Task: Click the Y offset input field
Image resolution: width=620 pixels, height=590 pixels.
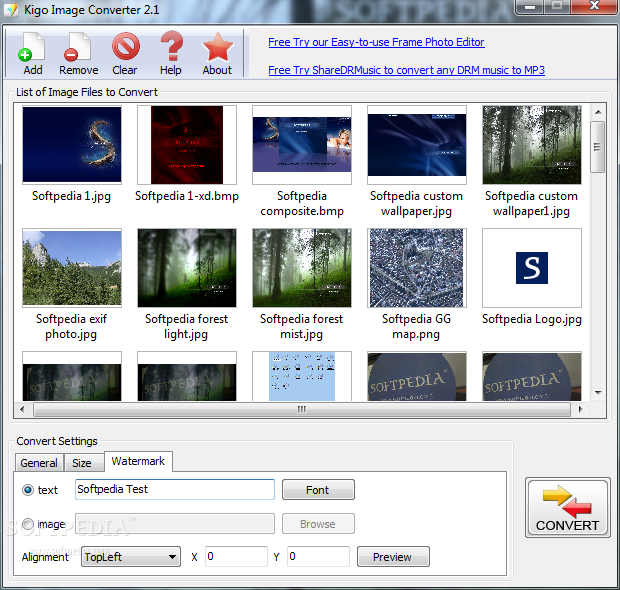Action: (x=318, y=556)
